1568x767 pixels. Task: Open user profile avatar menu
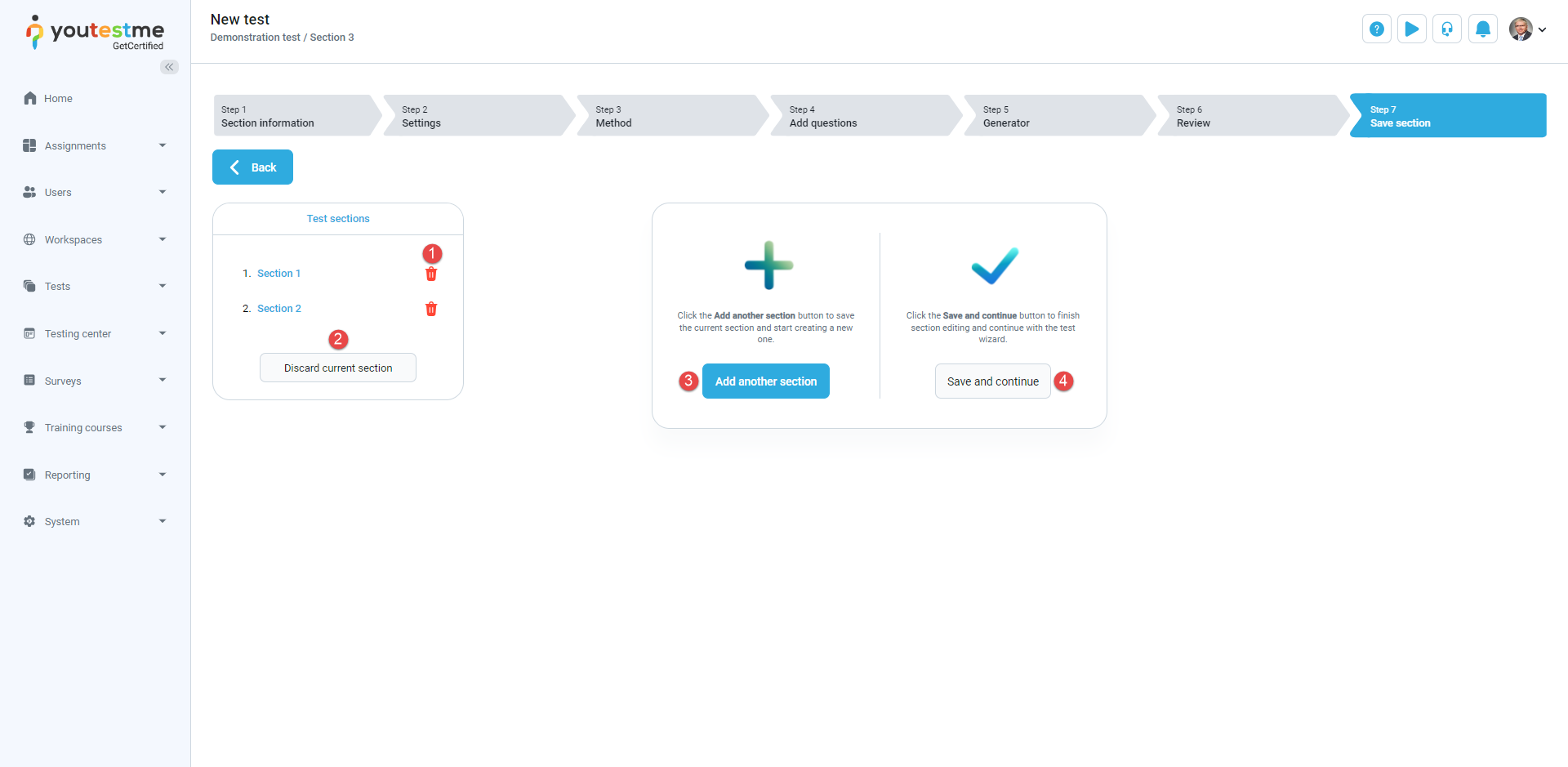[1527, 29]
